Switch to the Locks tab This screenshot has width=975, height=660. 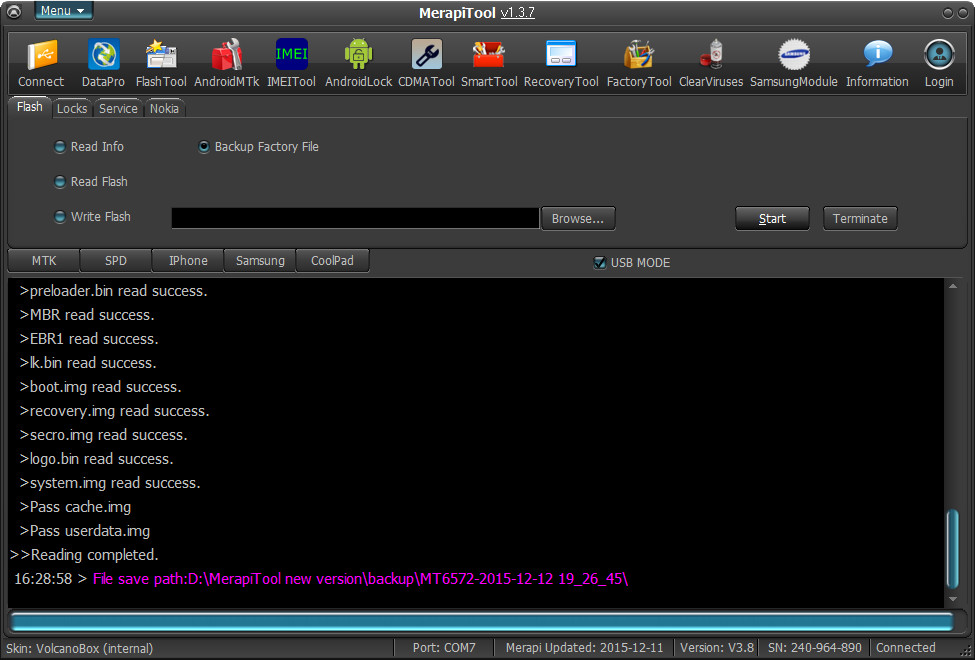[x=72, y=108]
